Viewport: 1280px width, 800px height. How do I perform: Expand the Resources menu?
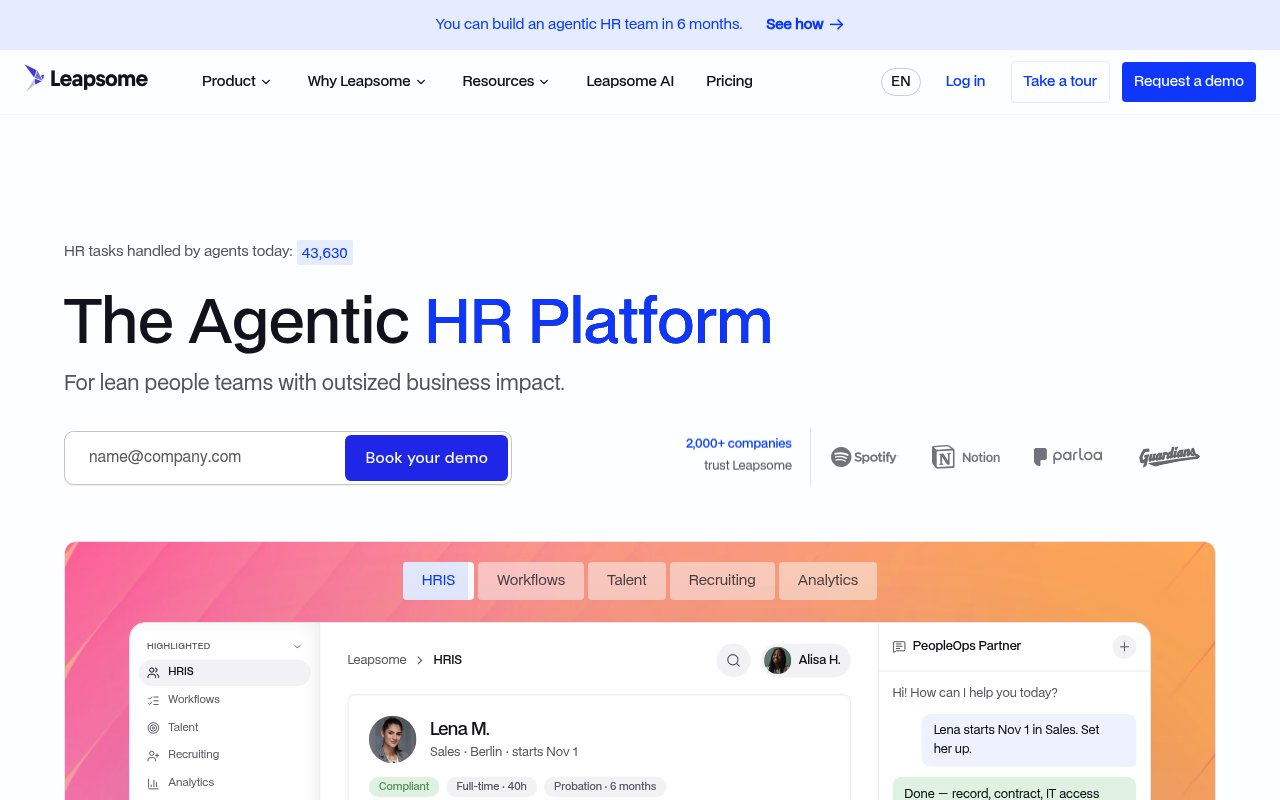pos(506,81)
